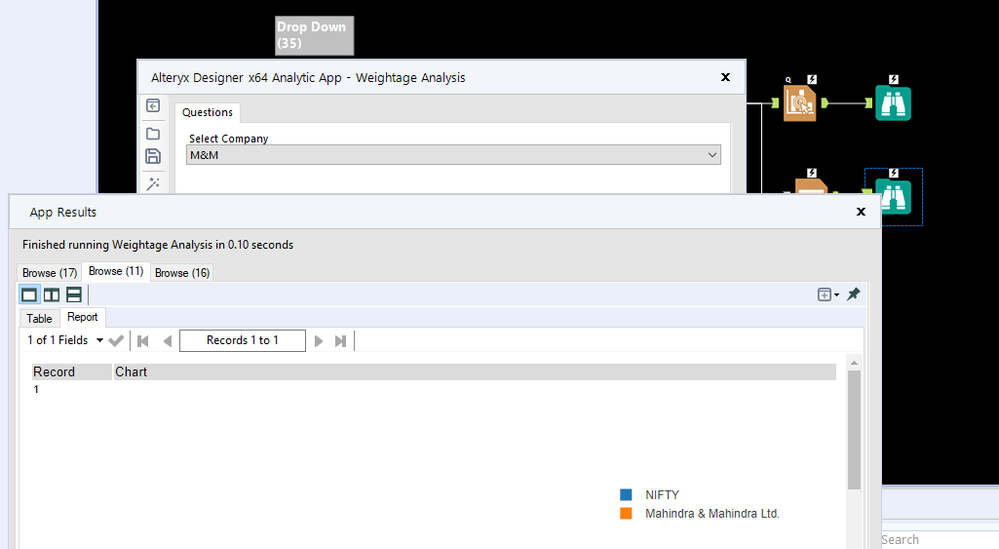Select the single pane layout icon
The image size is (999, 549).
point(29,294)
